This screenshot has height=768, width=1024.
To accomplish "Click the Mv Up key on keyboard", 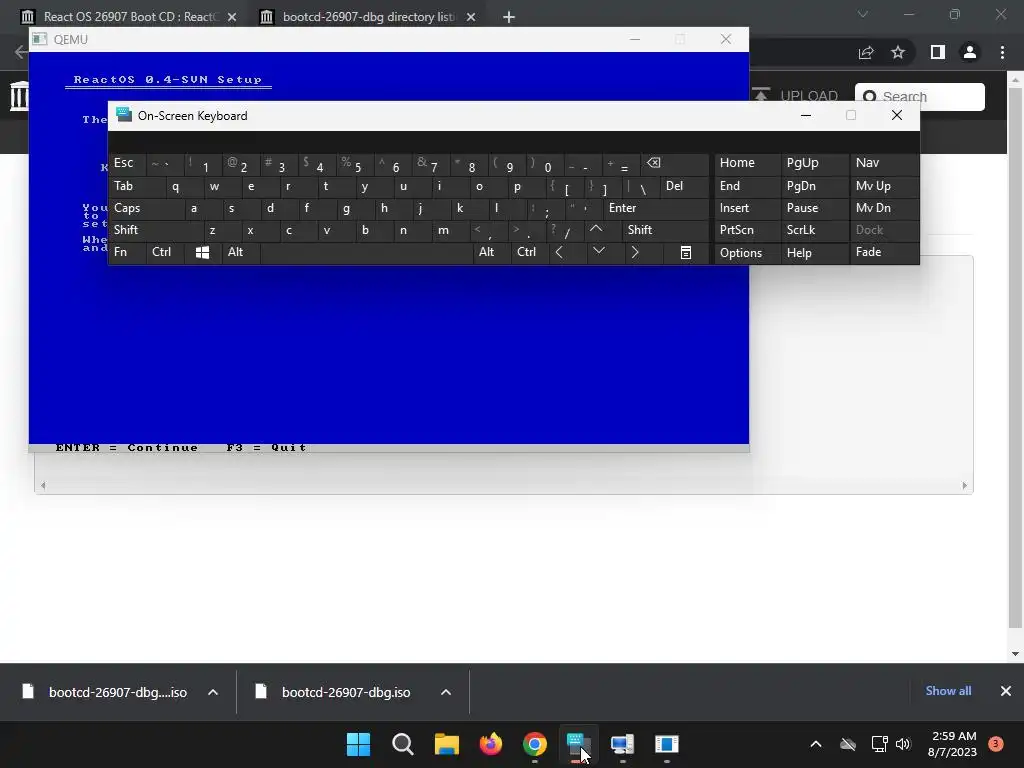I will click(884, 186).
